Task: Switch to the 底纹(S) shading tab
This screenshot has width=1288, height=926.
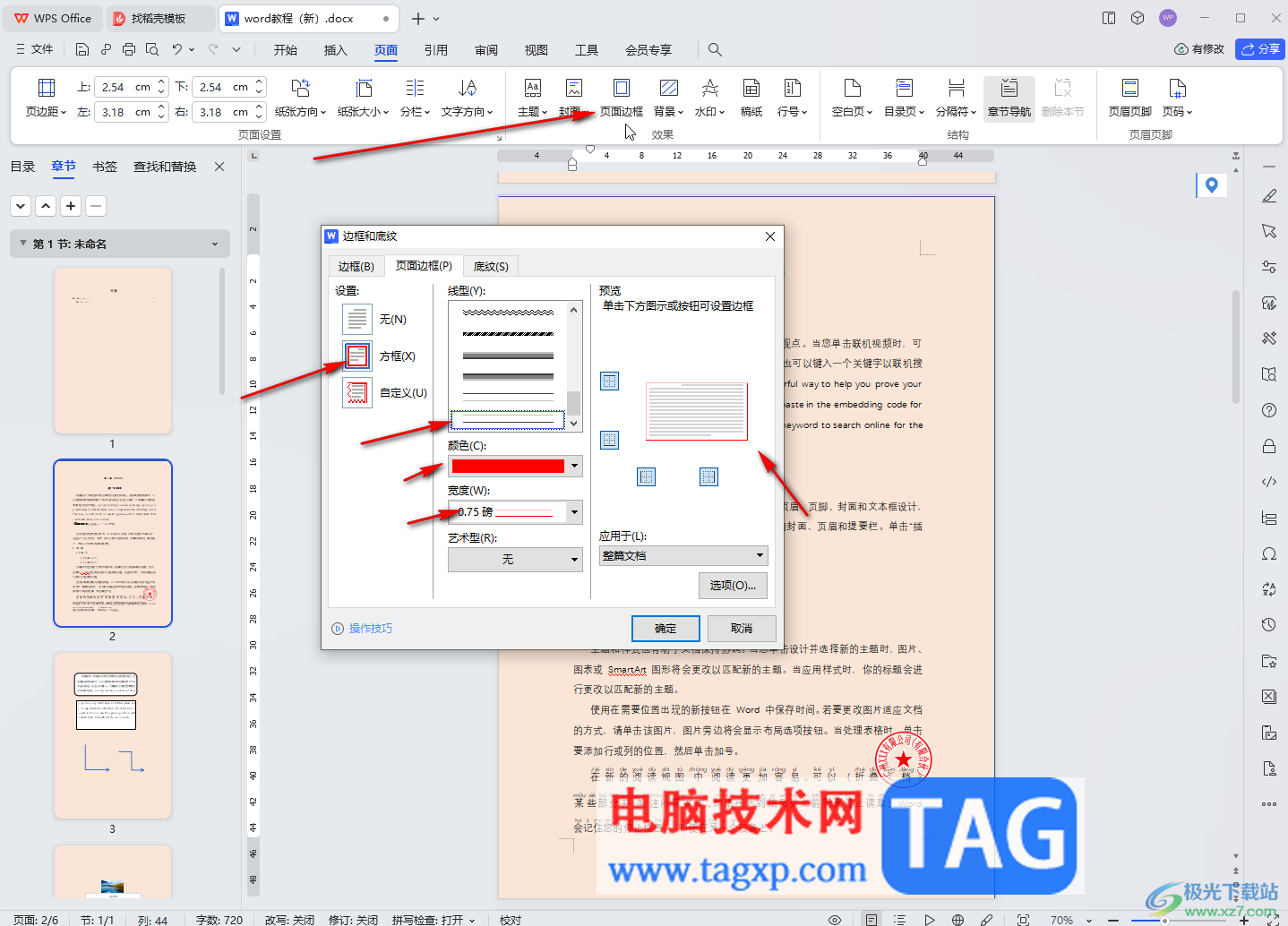Action: pos(491,266)
